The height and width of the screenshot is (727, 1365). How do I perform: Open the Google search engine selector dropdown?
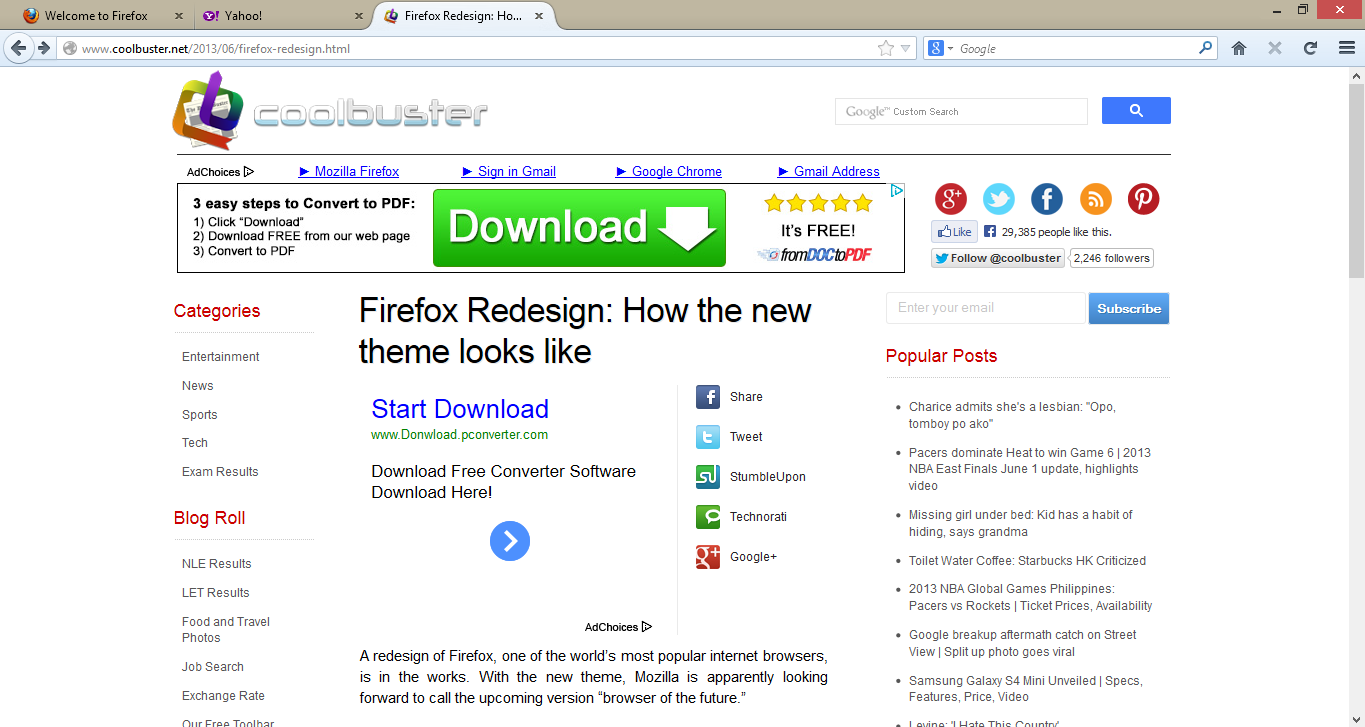point(941,48)
